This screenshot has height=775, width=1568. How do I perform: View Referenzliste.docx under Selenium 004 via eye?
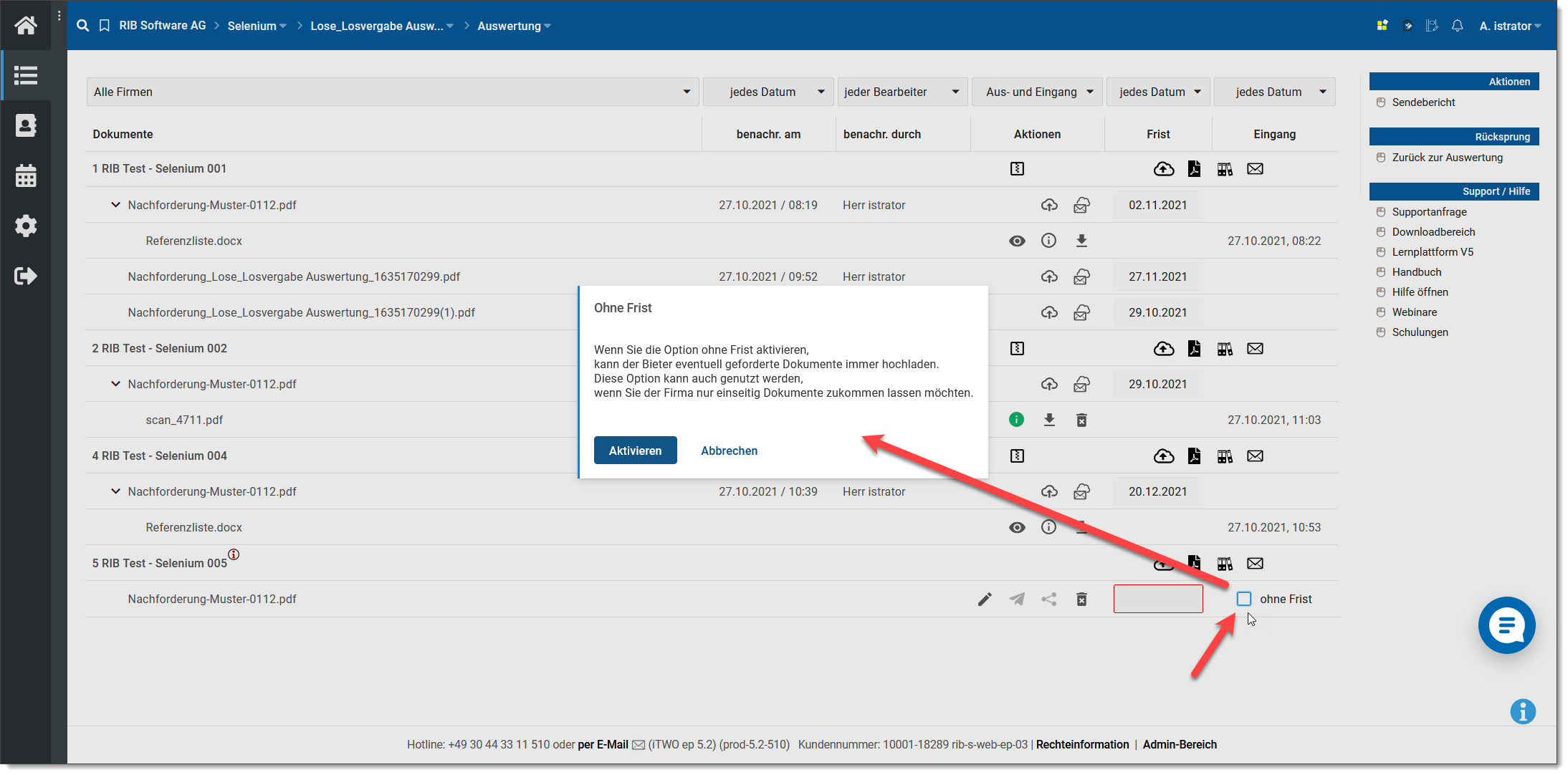pos(1017,527)
